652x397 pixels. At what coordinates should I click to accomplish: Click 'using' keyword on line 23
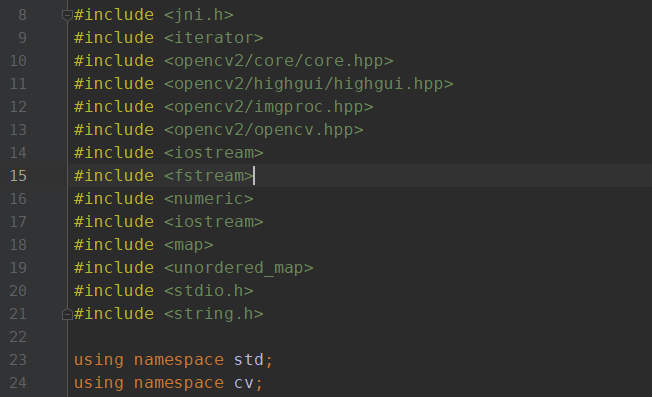99,360
